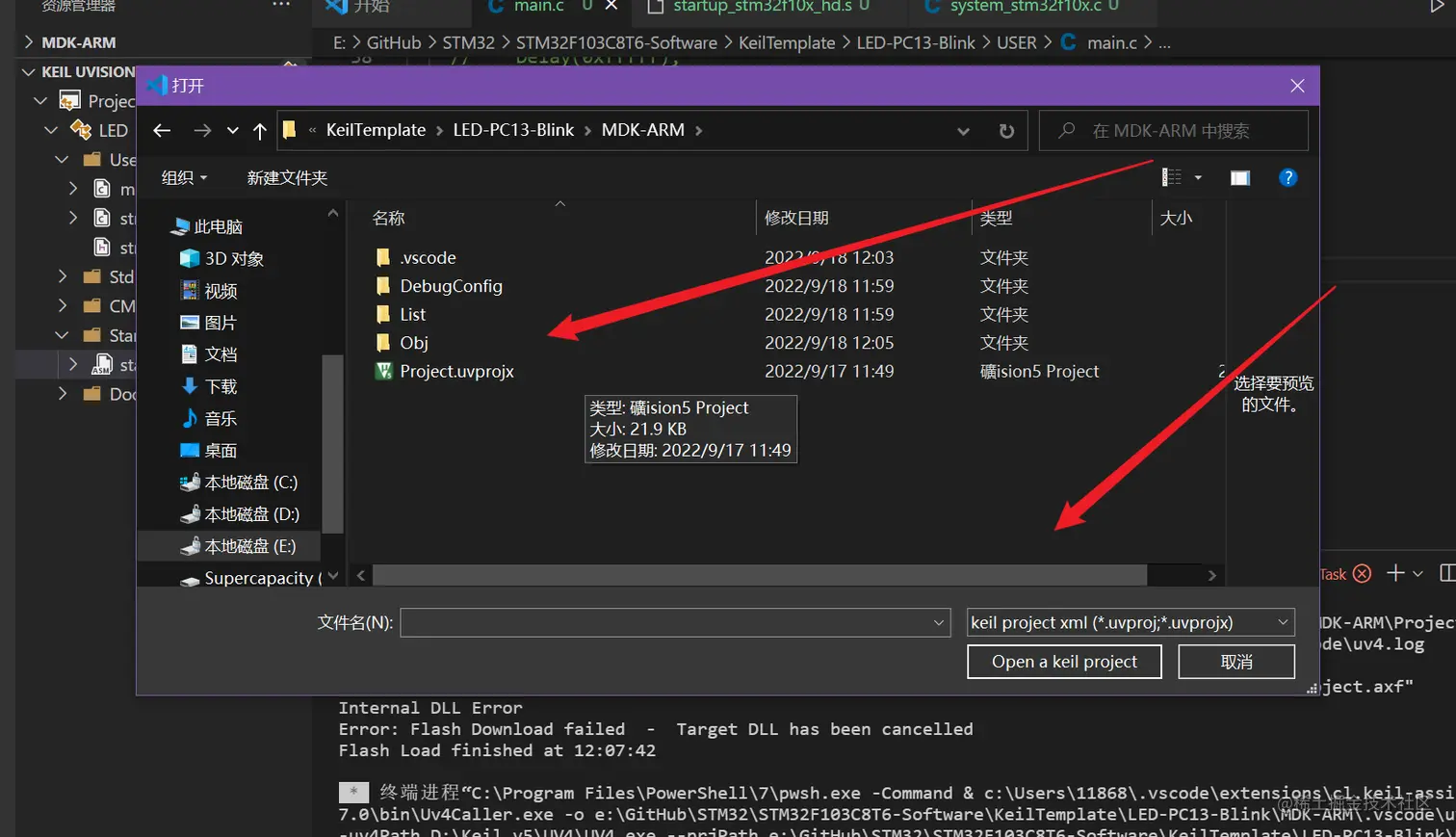Sort files by 名称 column
This screenshot has width=1456, height=837.
[388, 219]
